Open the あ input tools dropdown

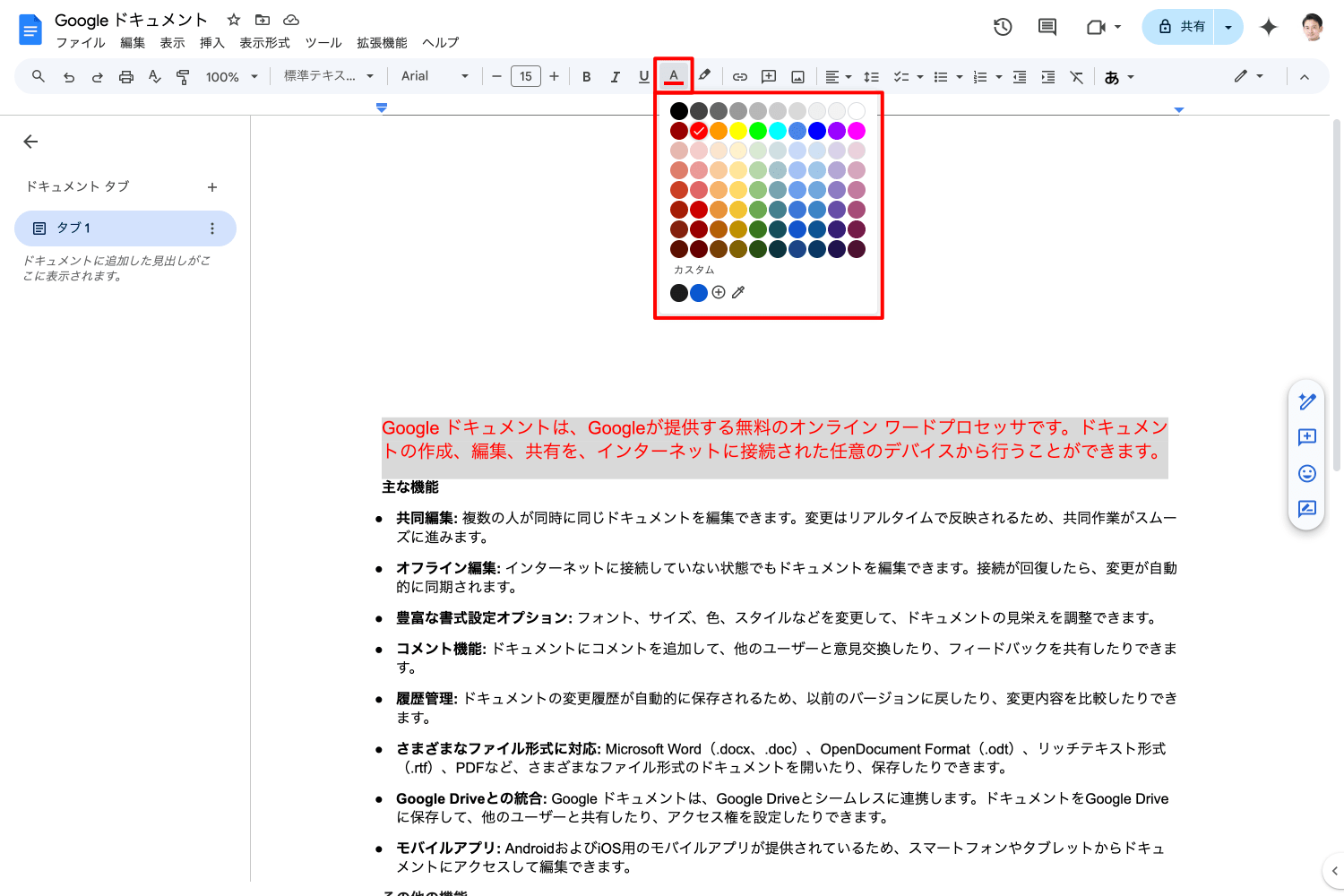coord(1120,77)
